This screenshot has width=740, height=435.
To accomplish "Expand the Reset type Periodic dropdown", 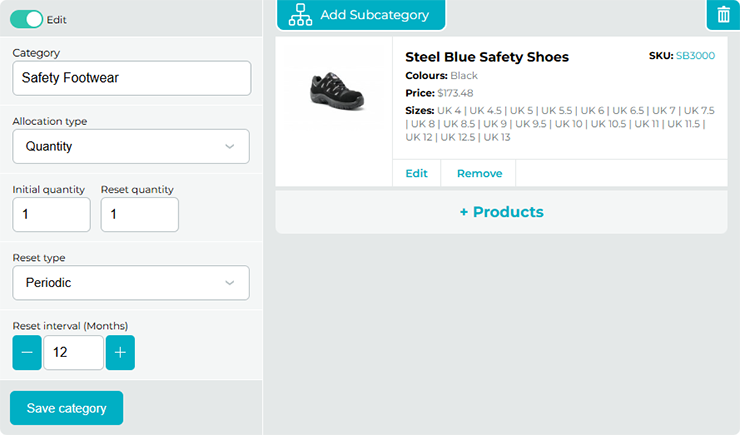I will pyautogui.click(x=131, y=283).
